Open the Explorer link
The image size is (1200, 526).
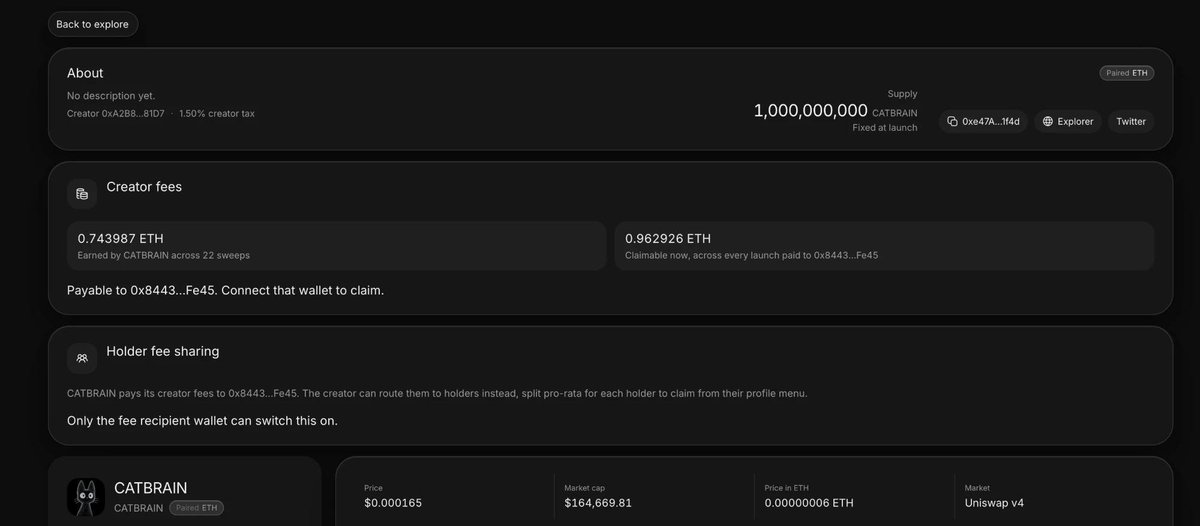pyautogui.click(x=1067, y=121)
